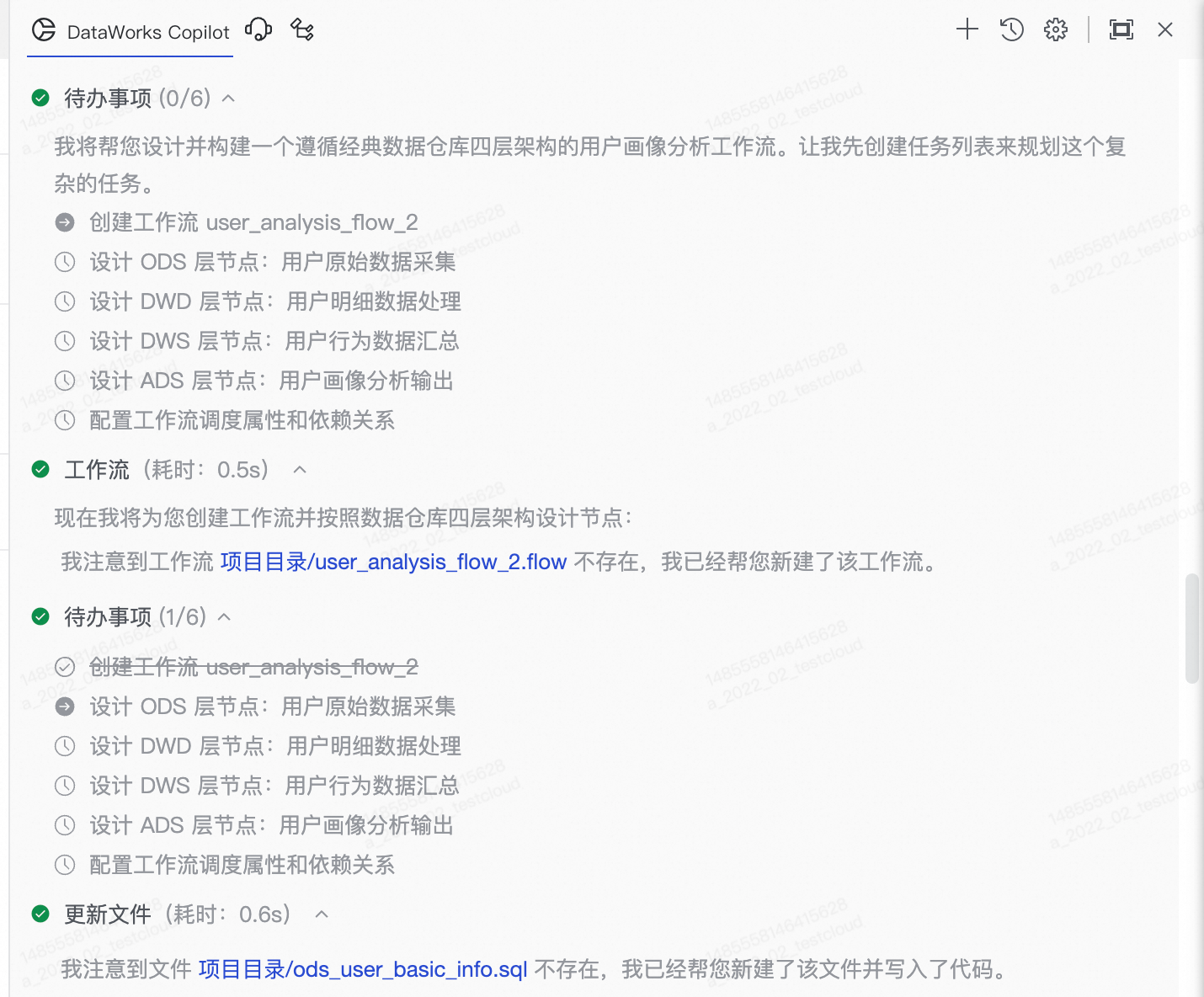The height and width of the screenshot is (997, 1204).
Task: Click the 待办事项 (0/6) header text
Action: pyautogui.click(x=137, y=99)
